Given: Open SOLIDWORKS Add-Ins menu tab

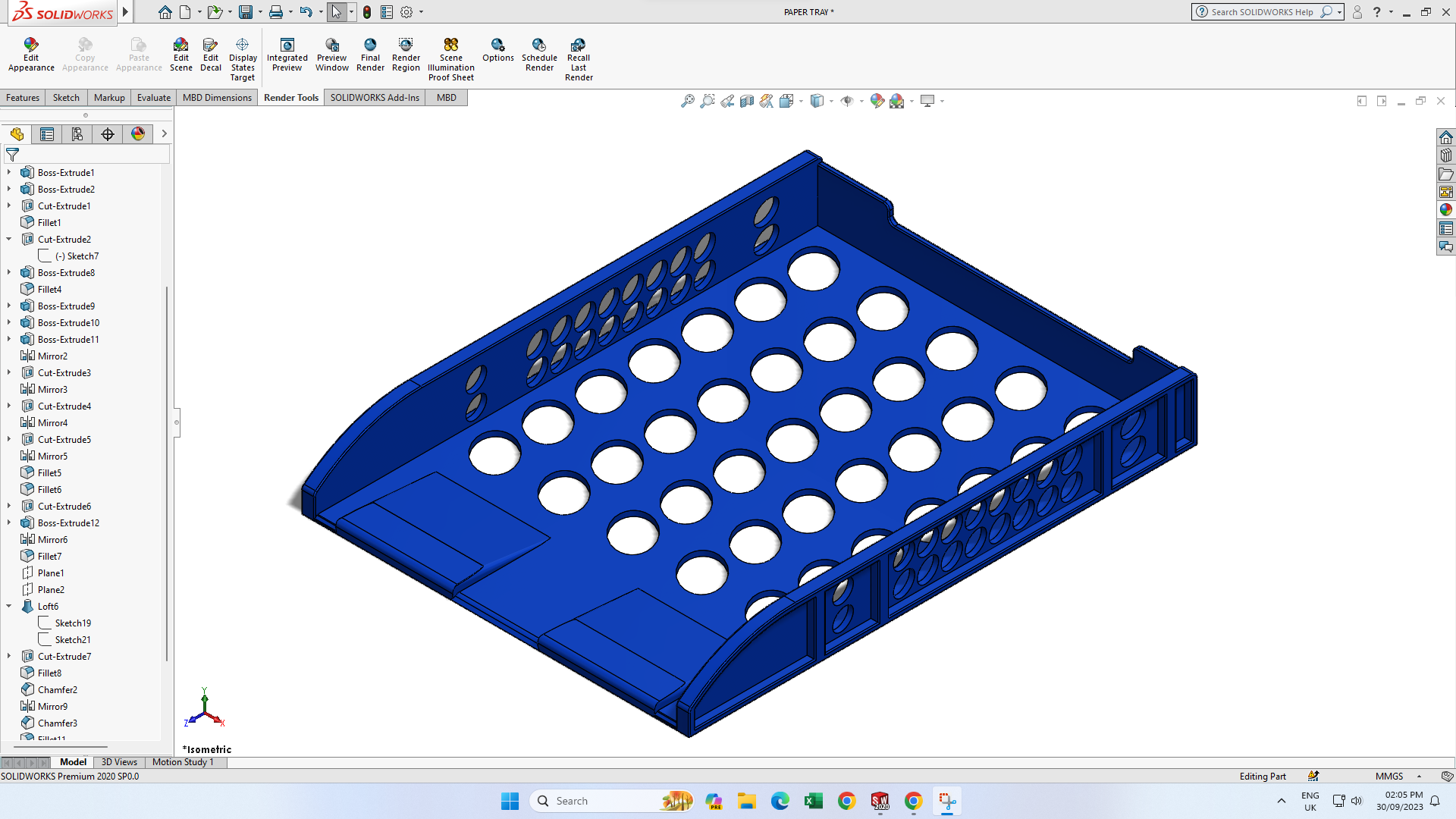Looking at the screenshot, I should (x=374, y=97).
